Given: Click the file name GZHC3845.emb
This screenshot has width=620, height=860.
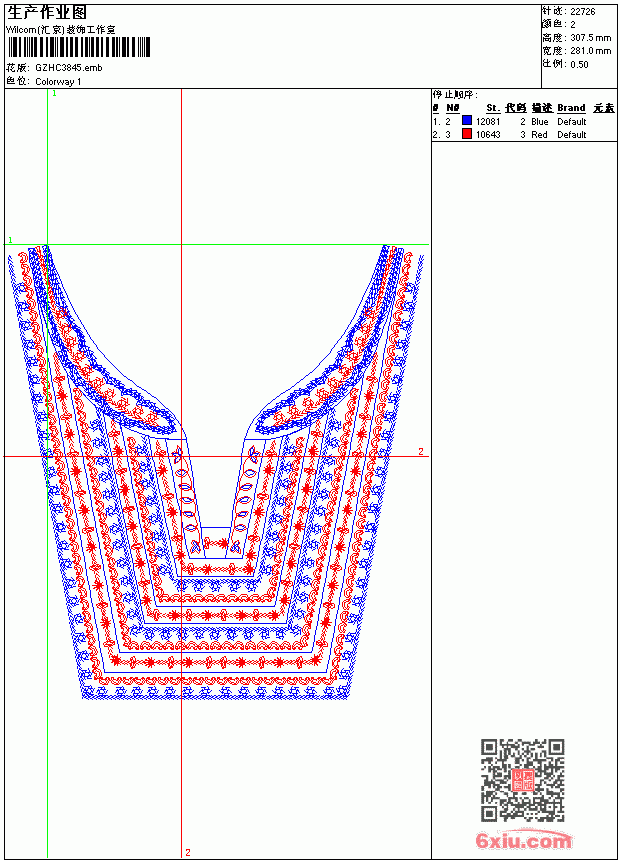Looking at the screenshot, I should coord(69,68).
